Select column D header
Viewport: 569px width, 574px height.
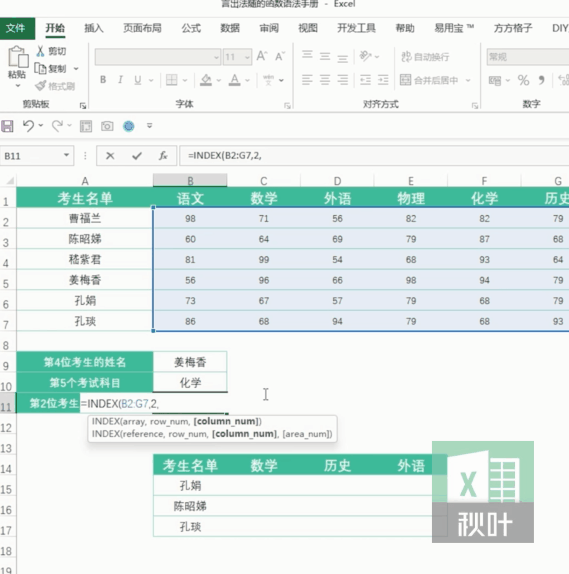[x=337, y=181]
